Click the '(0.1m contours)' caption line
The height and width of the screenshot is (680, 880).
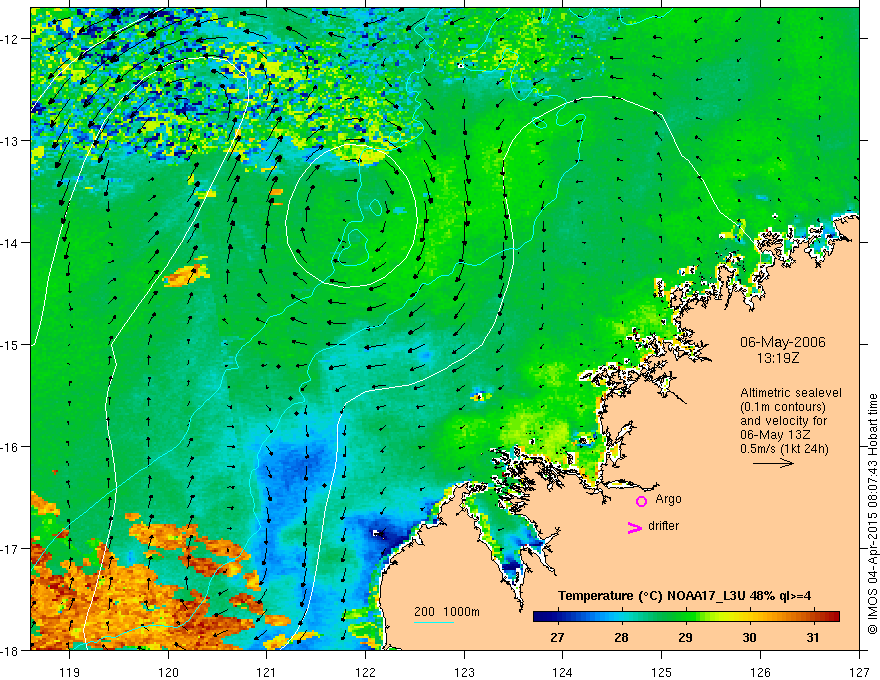point(782,407)
